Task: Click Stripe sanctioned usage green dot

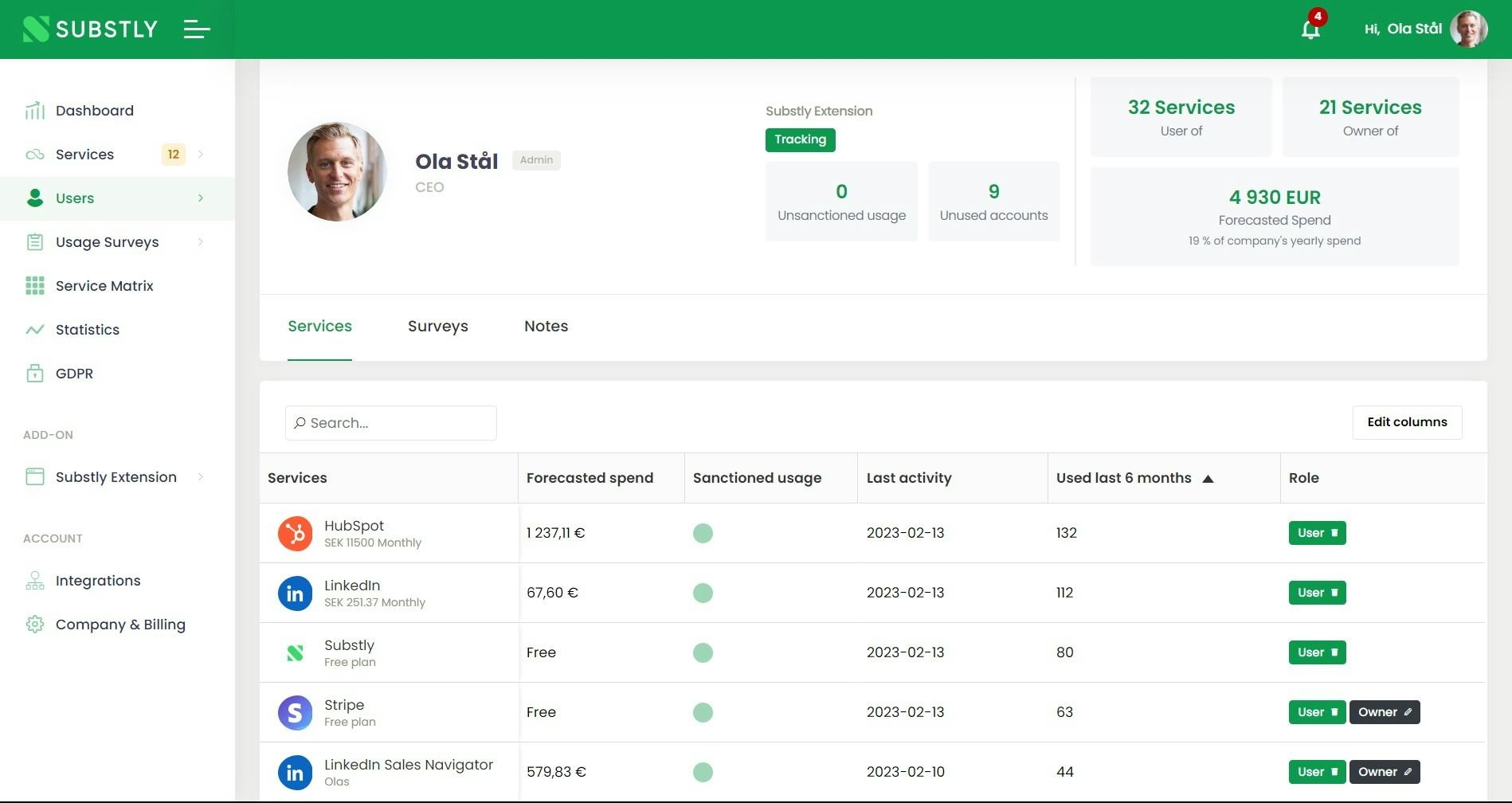Action: click(x=703, y=712)
